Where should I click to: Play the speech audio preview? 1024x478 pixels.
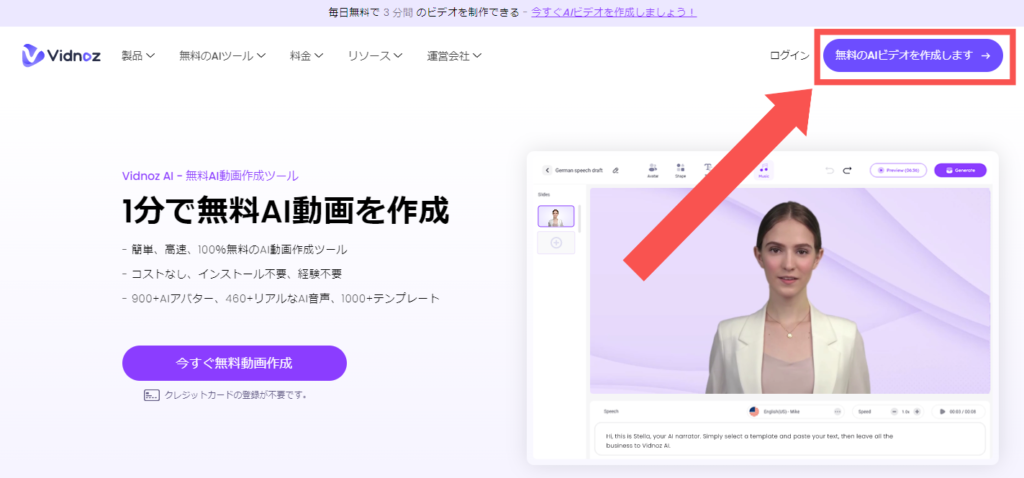pos(942,411)
